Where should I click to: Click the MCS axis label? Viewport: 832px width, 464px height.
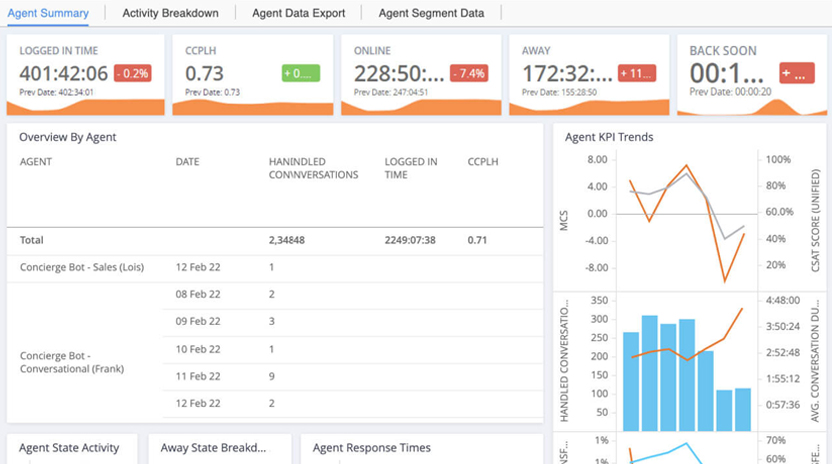coord(564,220)
